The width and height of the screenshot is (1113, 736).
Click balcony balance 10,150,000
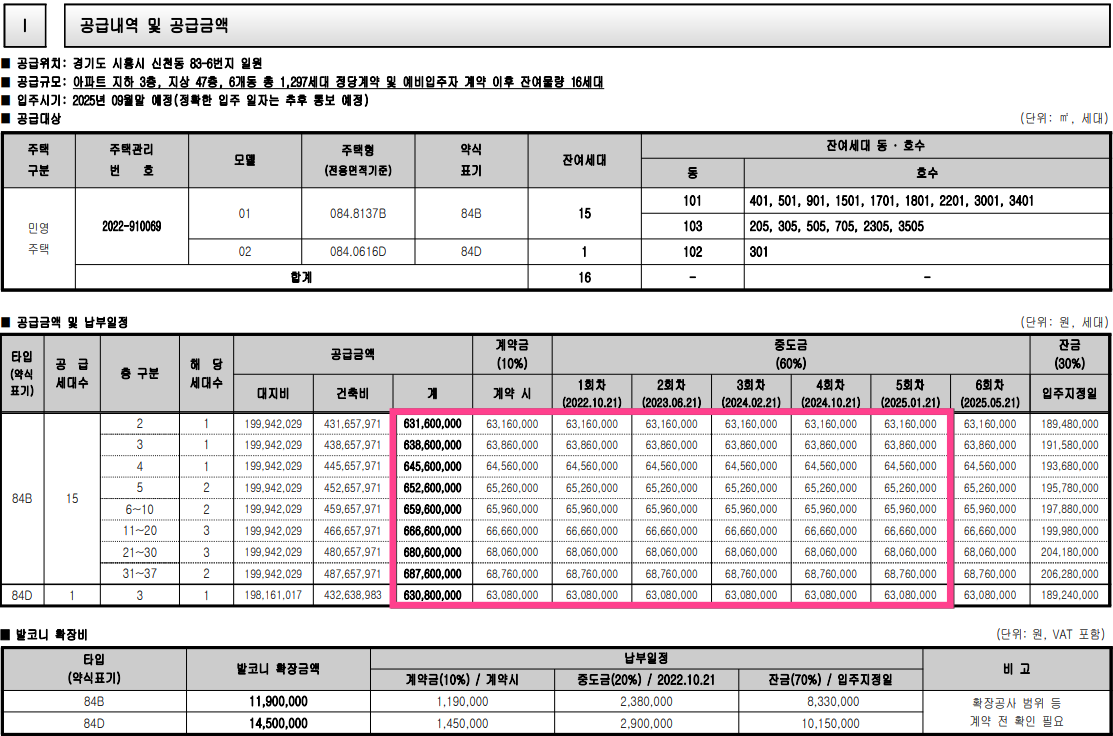tap(830, 723)
